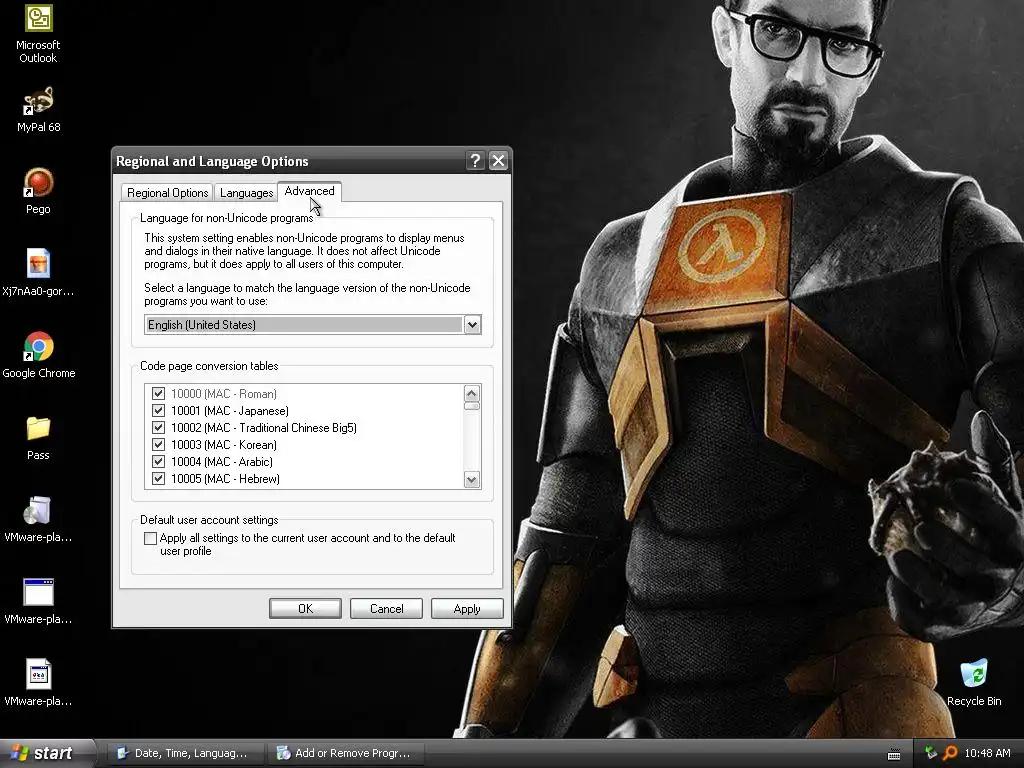The height and width of the screenshot is (768, 1024).
Task: Uncheck 10004 (MAC - Arabic) code page
Action: pyautogui.click(x=158, y=462)
